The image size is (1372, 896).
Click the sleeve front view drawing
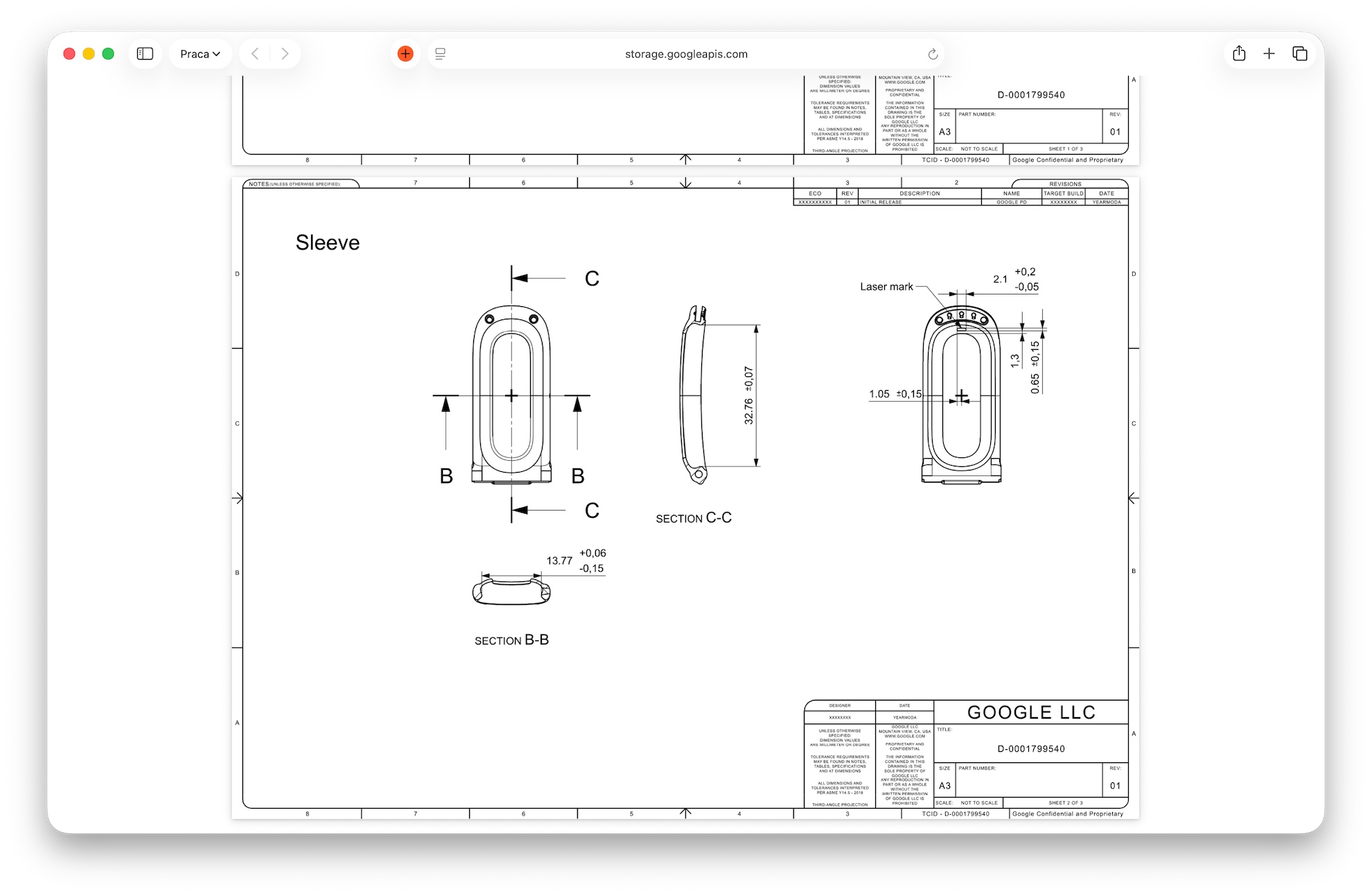511,394
